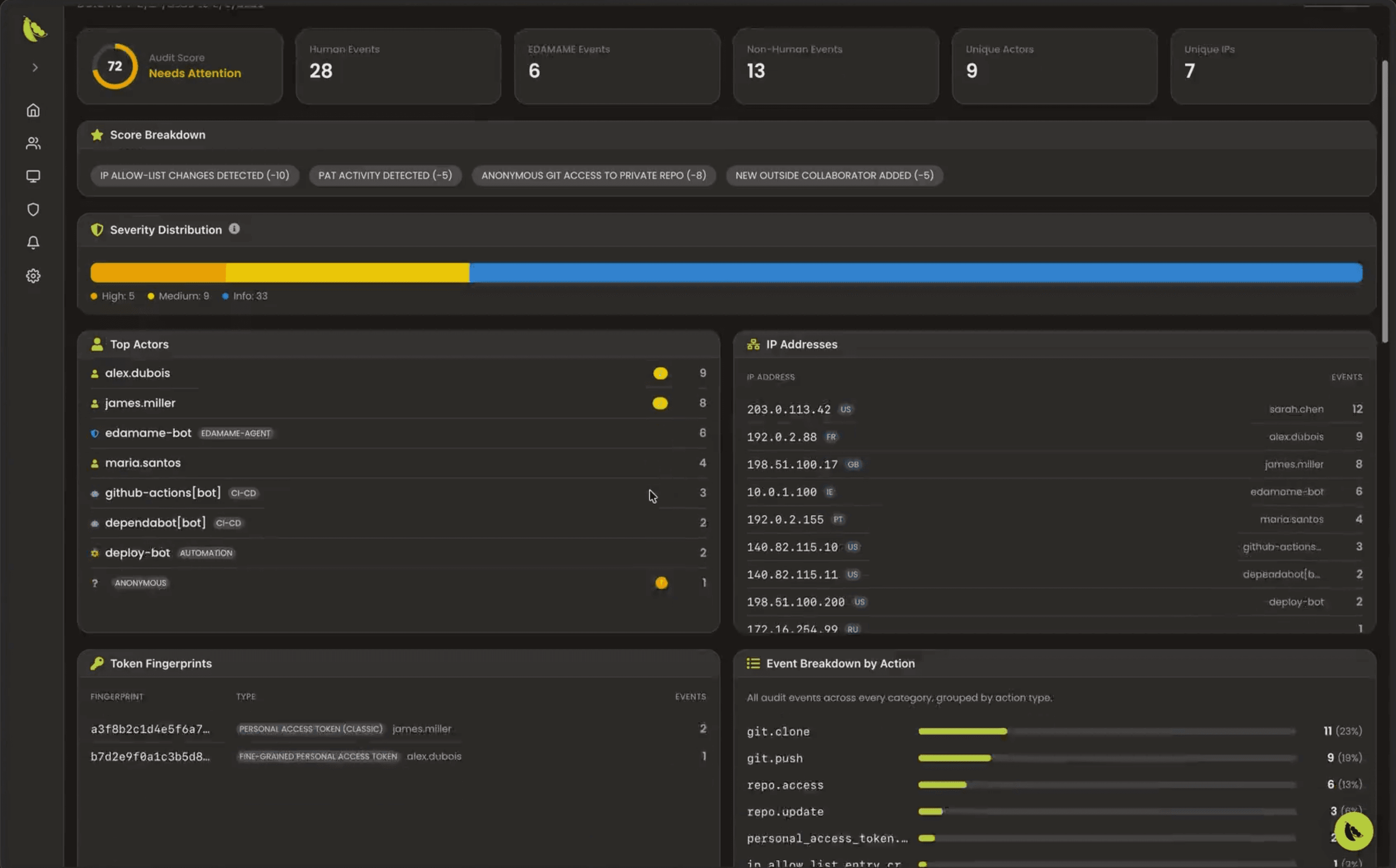Select IP ALLOW-LIST CHANGES DETECTED chip
This screenshot has height=868, width=1396.
pos(195,176)
